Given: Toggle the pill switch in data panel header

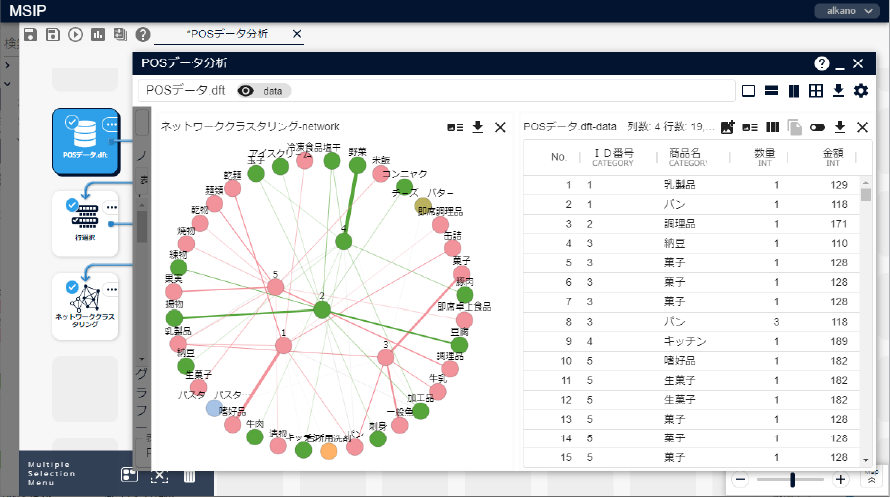Looking at the screenshot, I should [x=818, y=127].
